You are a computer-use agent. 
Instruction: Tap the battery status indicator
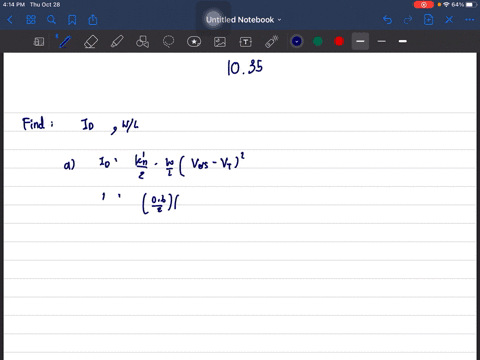click(471, 5)
